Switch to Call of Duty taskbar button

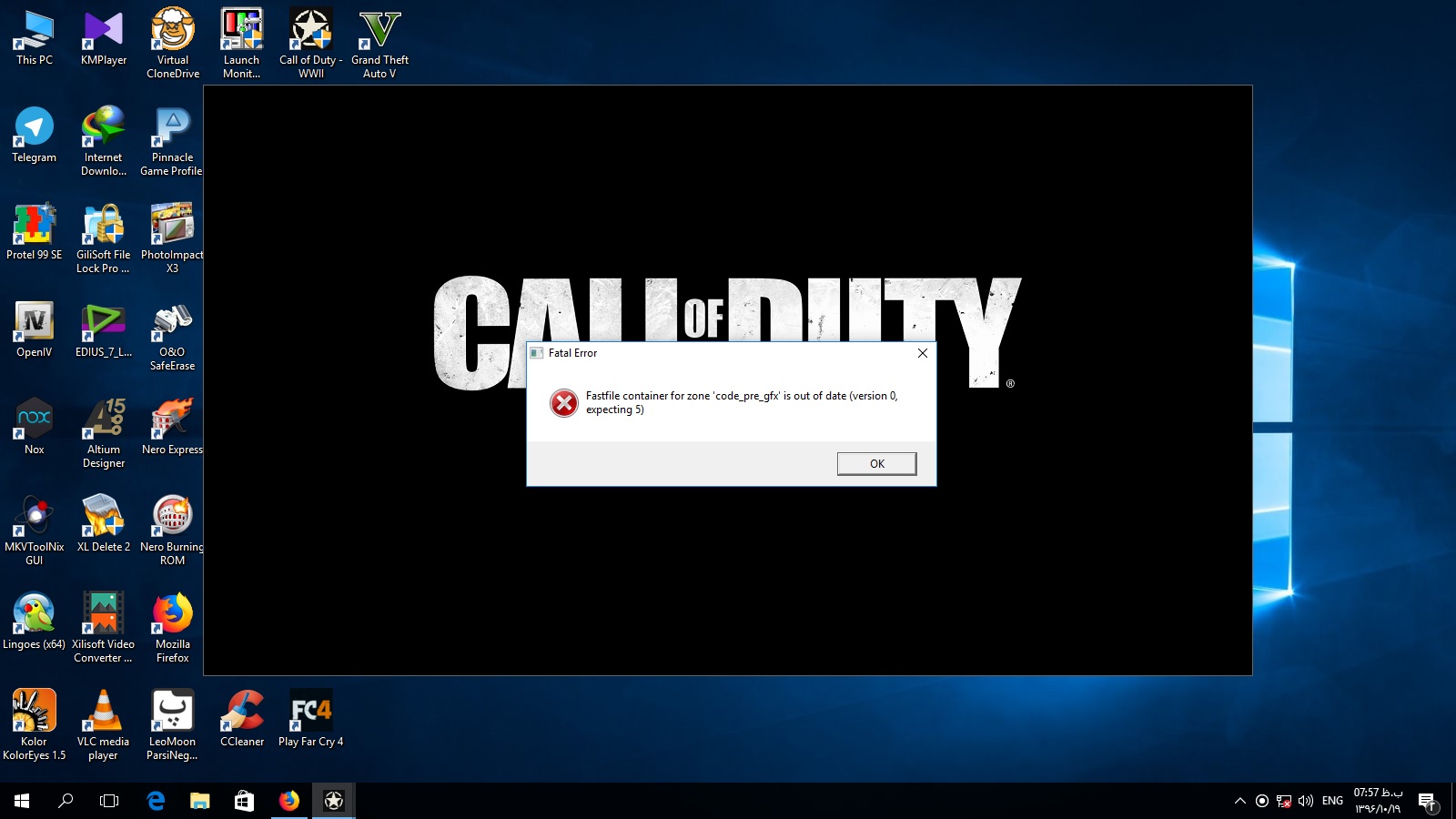333,801
